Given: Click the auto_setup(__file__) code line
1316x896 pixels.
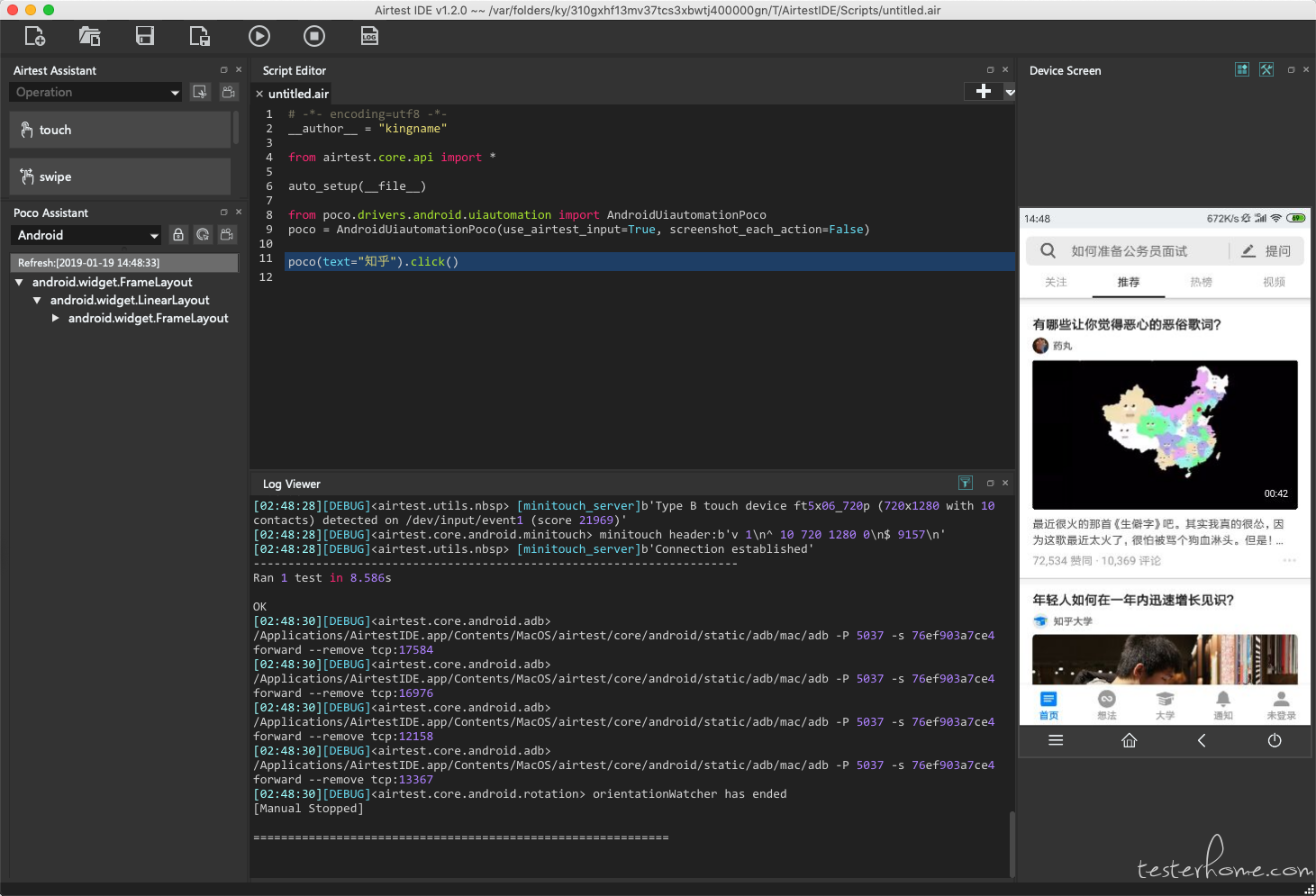Looking at the screenshot, I should click(357, 186).
